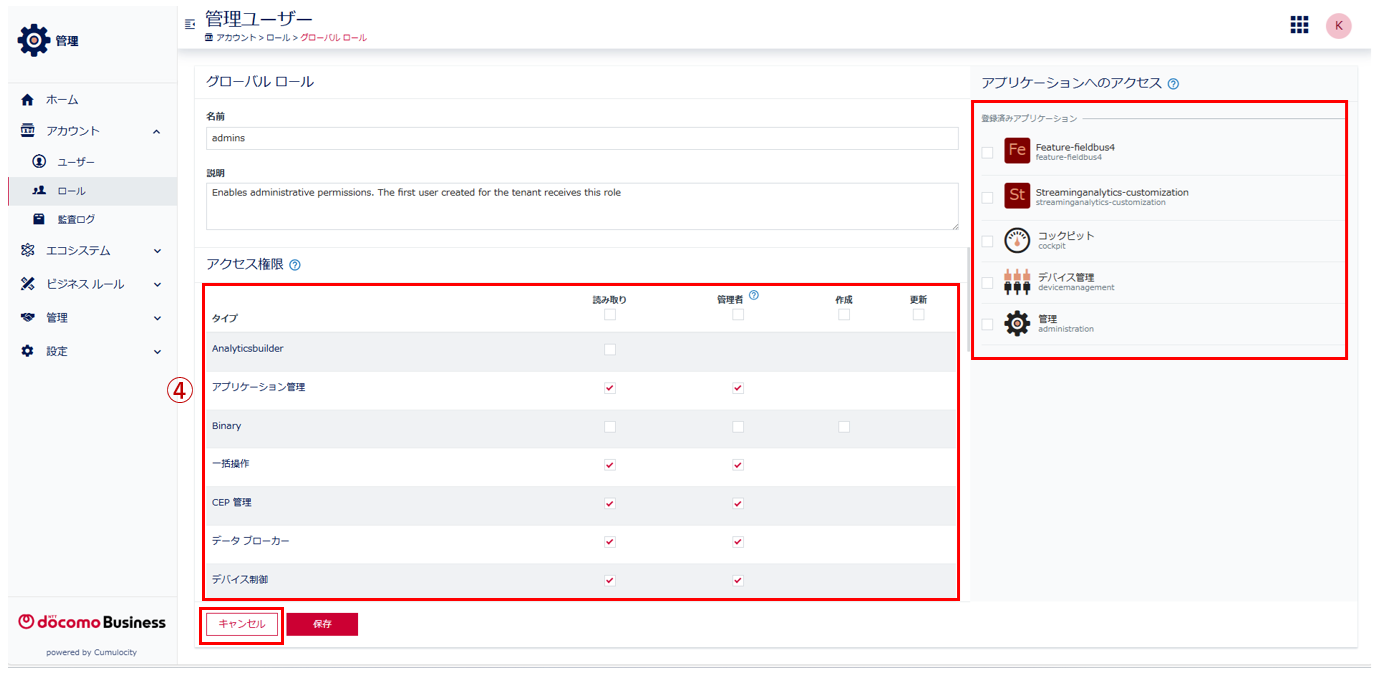Collapse the アカウント menu section
The image size is (1384, 673).
tap(92, 131)
